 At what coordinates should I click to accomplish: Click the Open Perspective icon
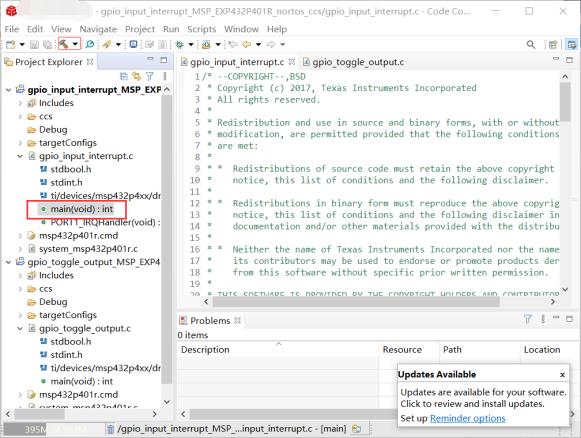pos(553,44)
